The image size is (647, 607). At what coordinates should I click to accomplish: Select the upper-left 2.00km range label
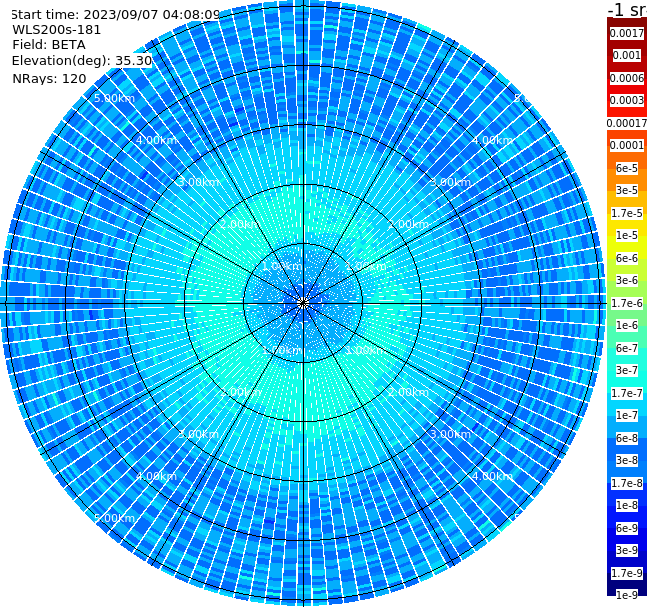[x=241, y=224]
